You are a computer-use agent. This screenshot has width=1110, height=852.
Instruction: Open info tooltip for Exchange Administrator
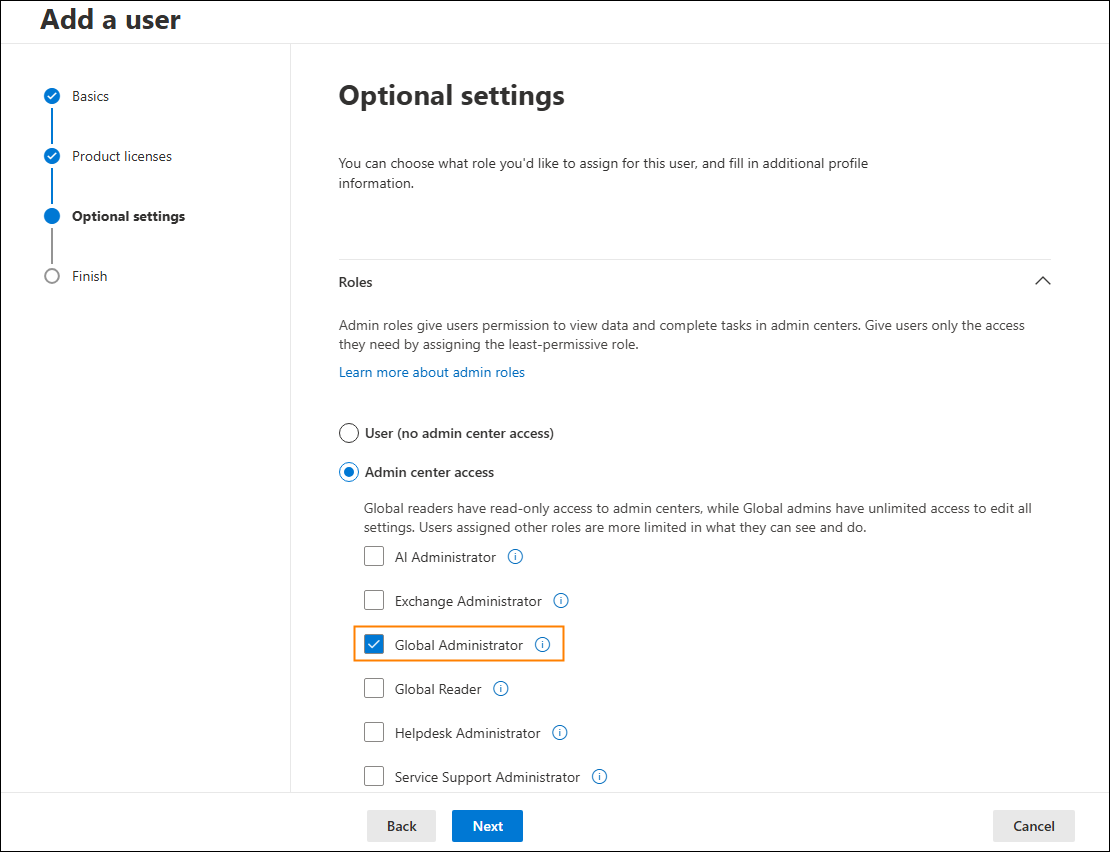coord(561,601)
